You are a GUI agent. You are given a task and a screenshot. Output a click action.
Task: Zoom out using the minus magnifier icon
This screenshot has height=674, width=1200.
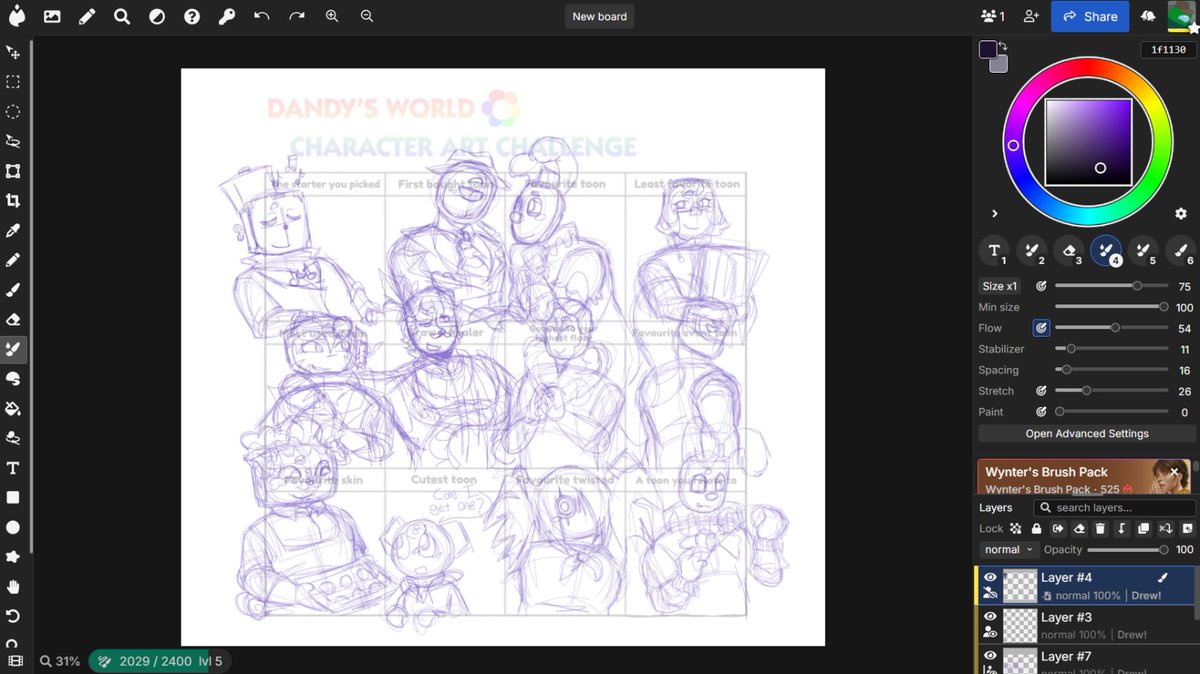point(367,17)
